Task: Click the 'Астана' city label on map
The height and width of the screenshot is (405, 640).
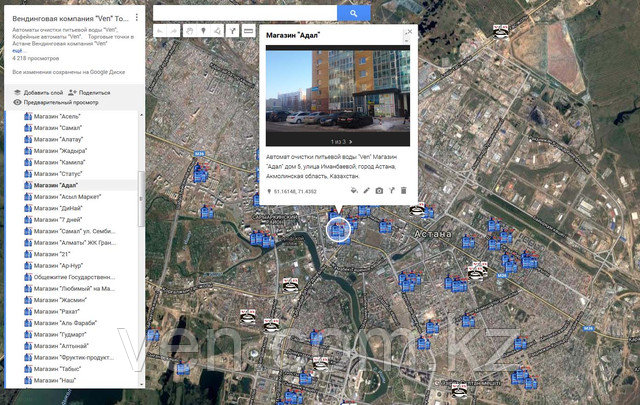Action: coord(433,234)
